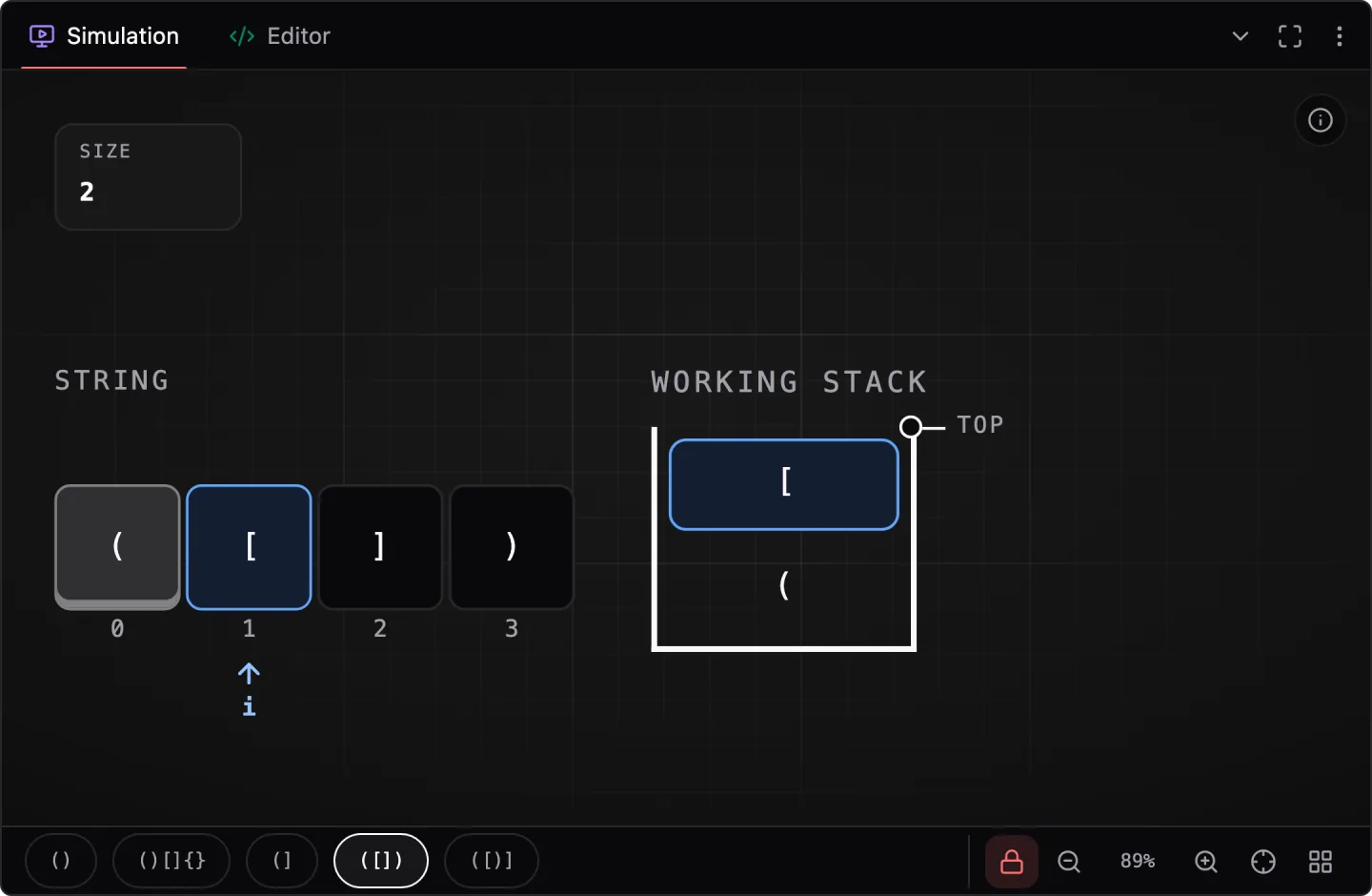
Task: Pick the "(]" test case preset
Action: (282, 861)
